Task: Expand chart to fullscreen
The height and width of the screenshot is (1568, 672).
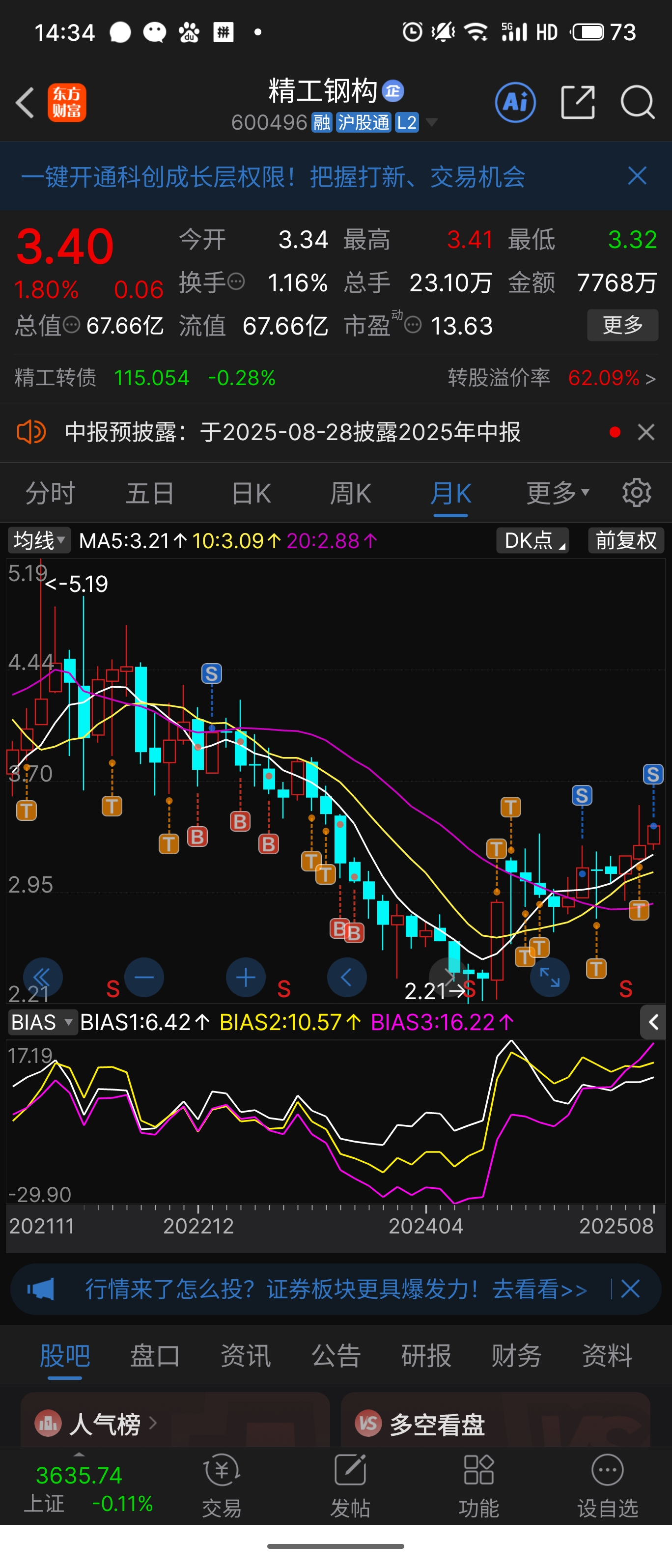Action: (x=550, y=978)
